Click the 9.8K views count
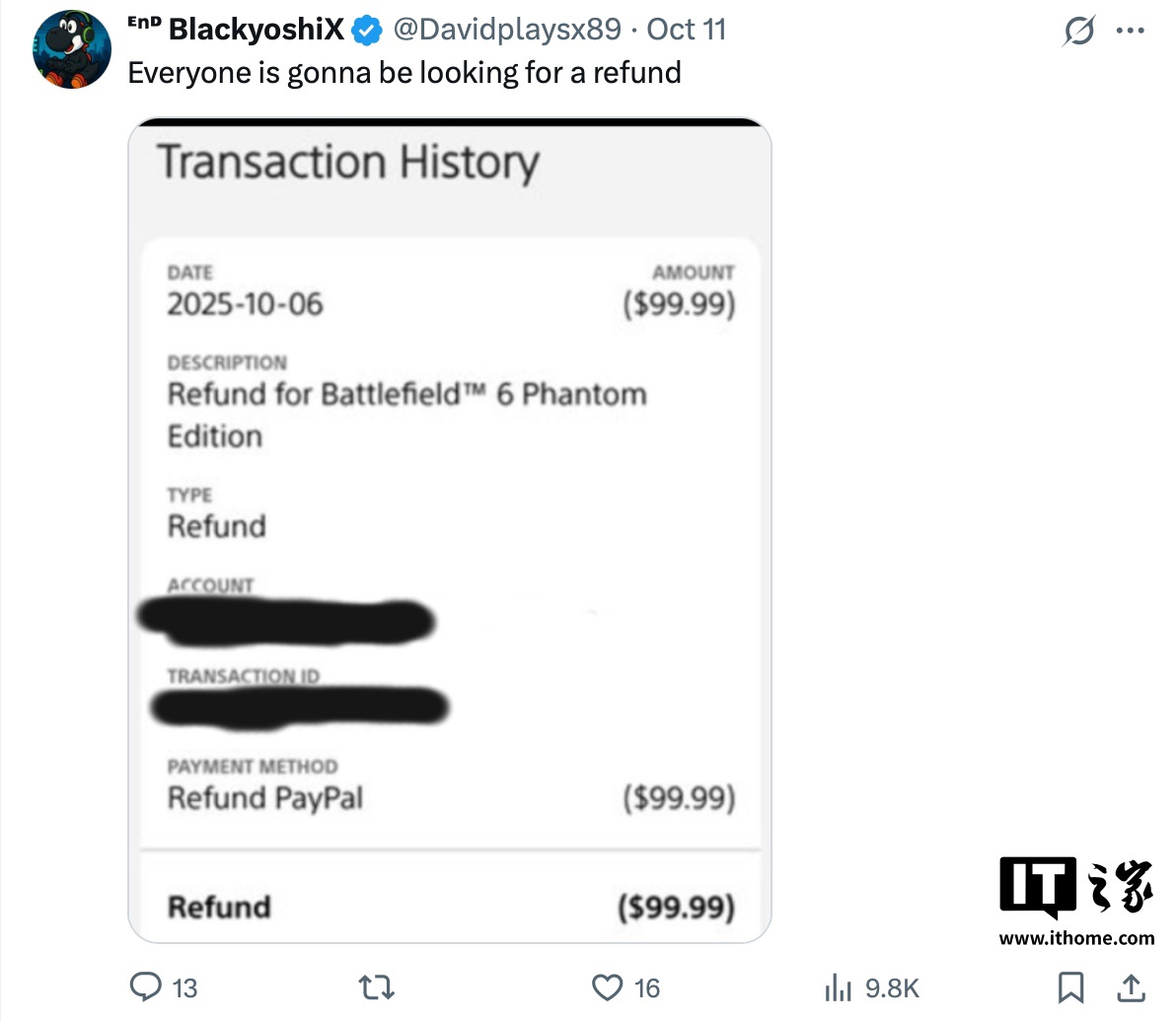The height and width of the screenshot is (1022, 1176). 892,987
